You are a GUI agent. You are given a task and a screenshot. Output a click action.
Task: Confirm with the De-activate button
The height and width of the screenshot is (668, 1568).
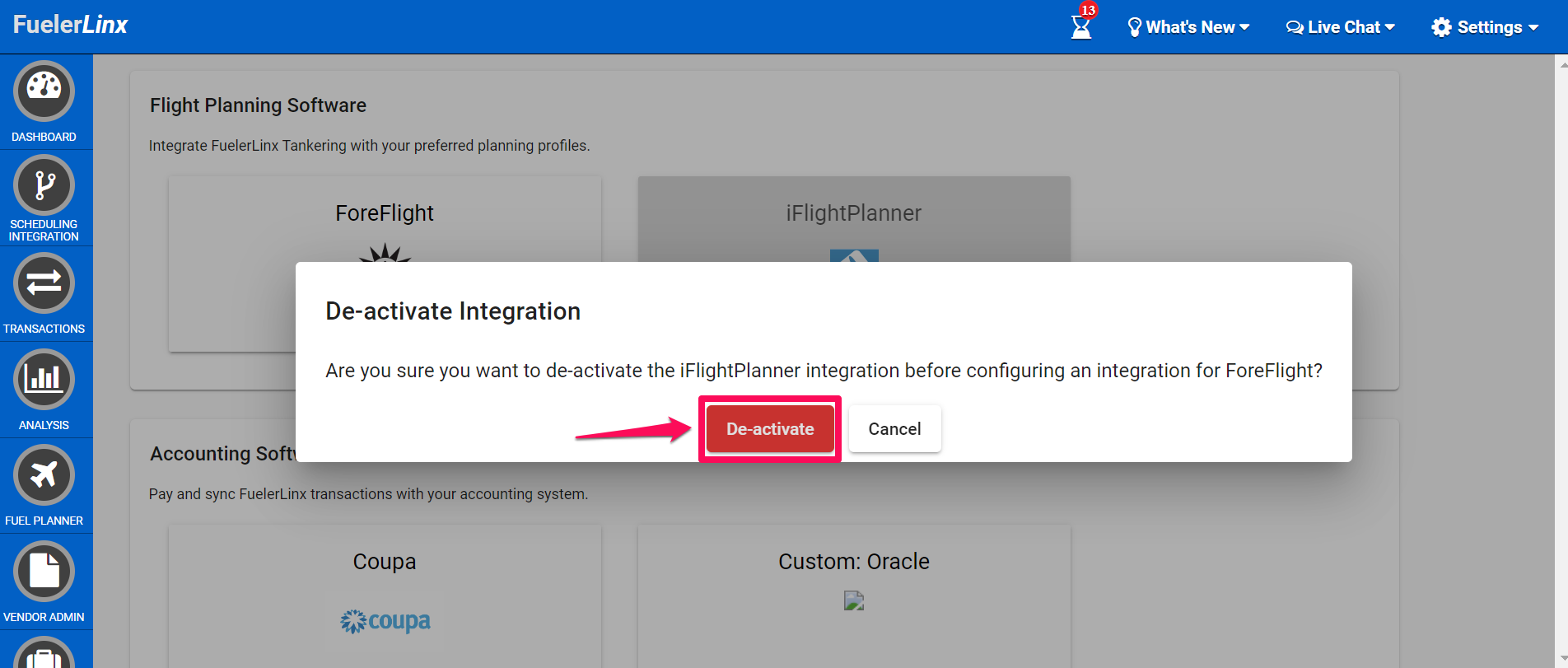(x=770, y=429)
